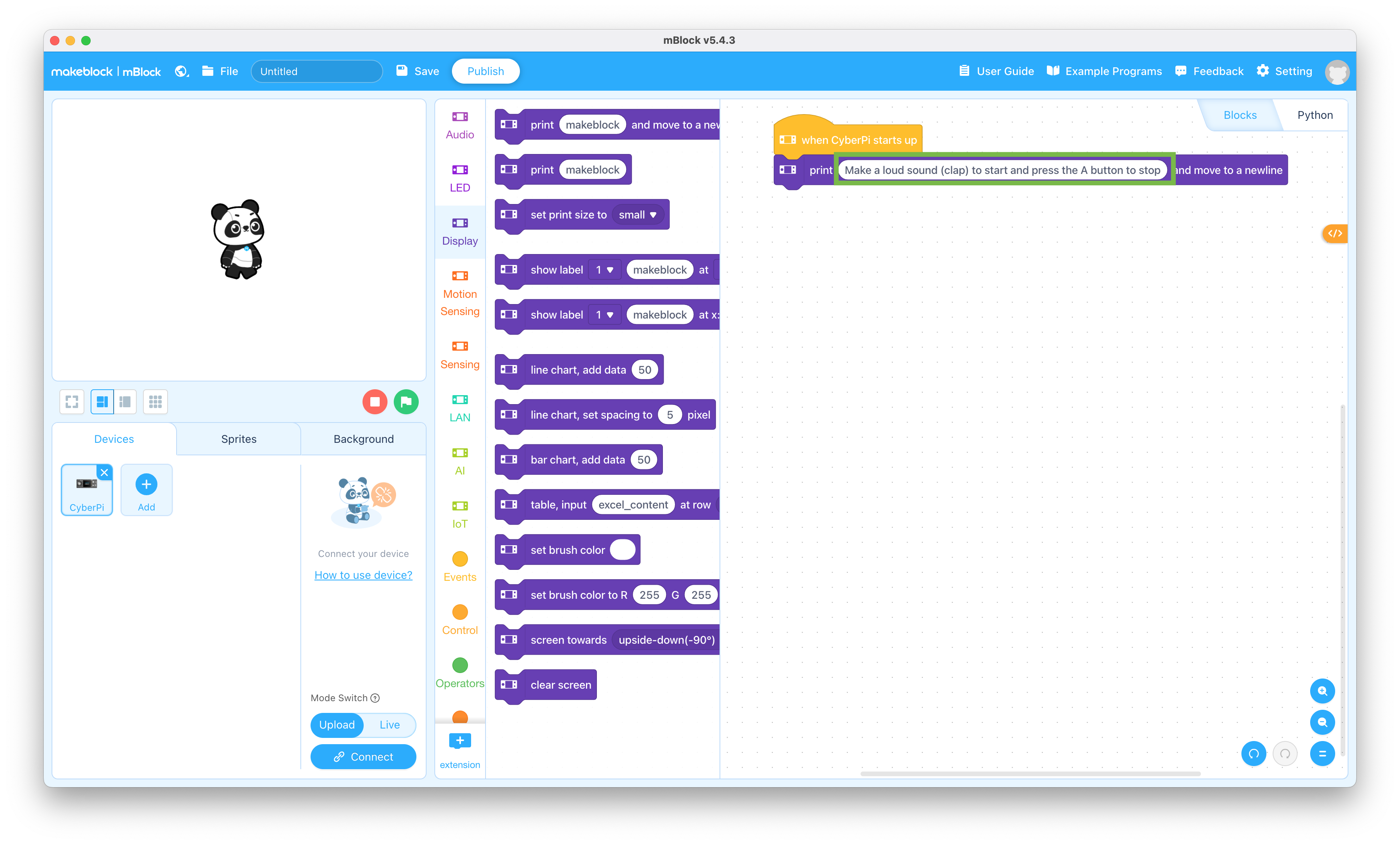Switch to Blocks view
This screenshot has height=845, width=1400.
[1240, 114]
